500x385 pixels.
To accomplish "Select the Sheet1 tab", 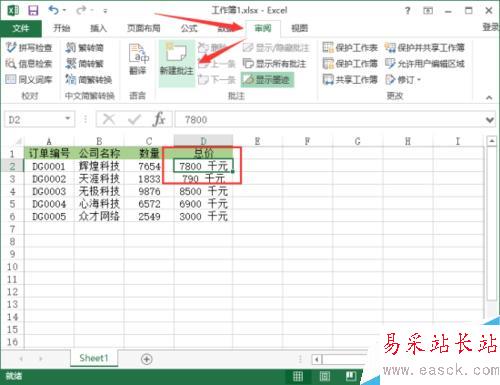I will click(94, 358).
